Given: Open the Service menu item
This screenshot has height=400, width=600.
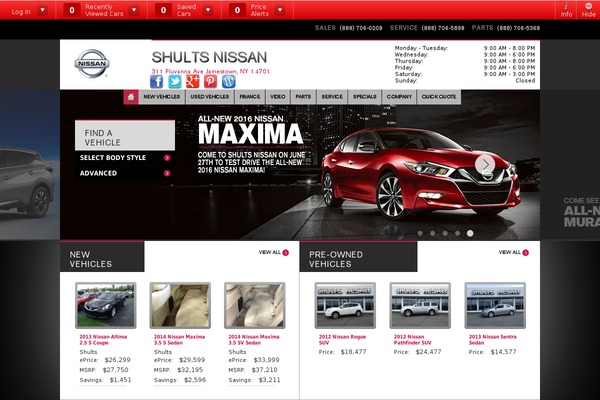Looking at the screenshot, I should click(332, 97).
